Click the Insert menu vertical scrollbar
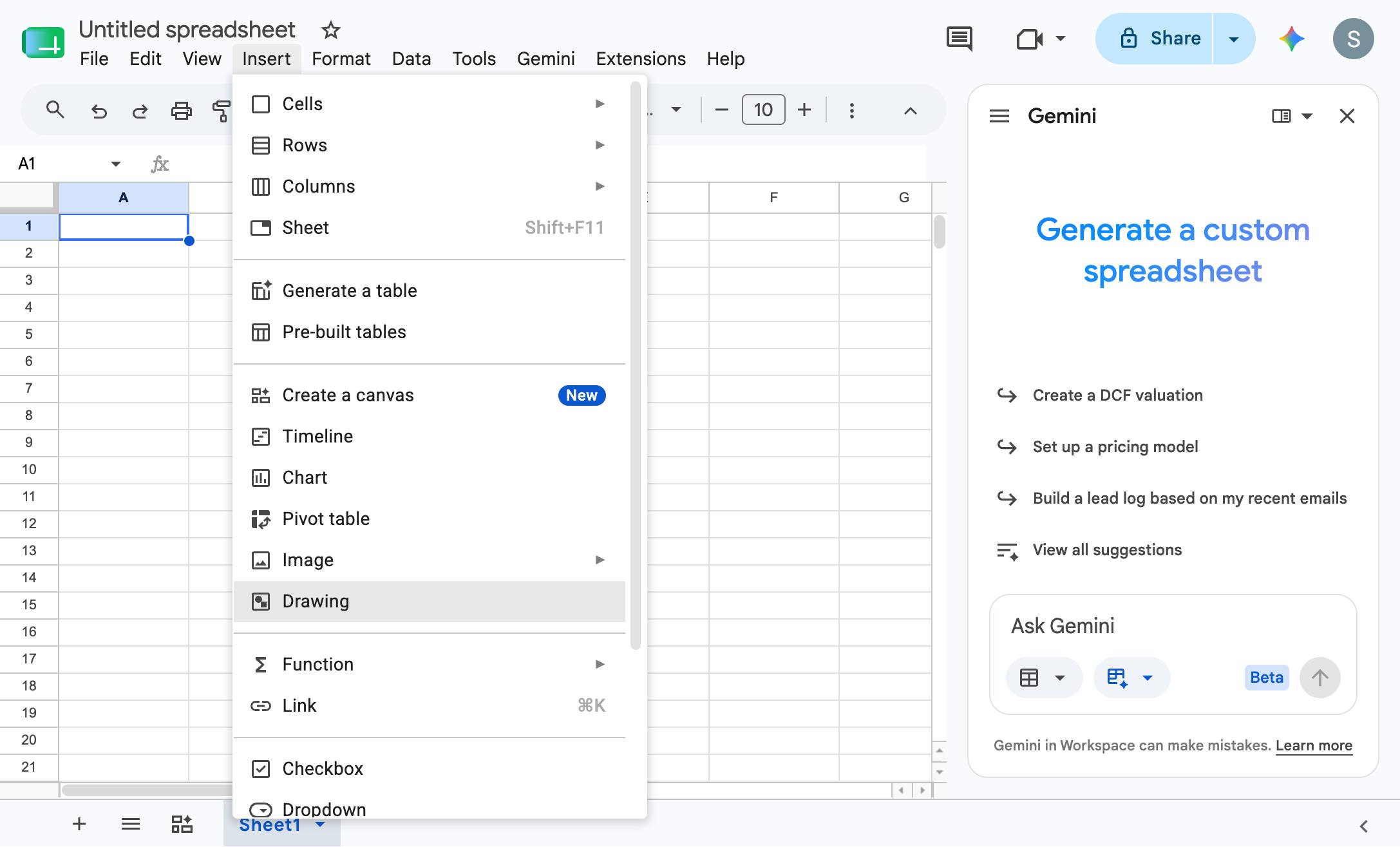This screenshot has height=847, width=1400. click(636, 365)
